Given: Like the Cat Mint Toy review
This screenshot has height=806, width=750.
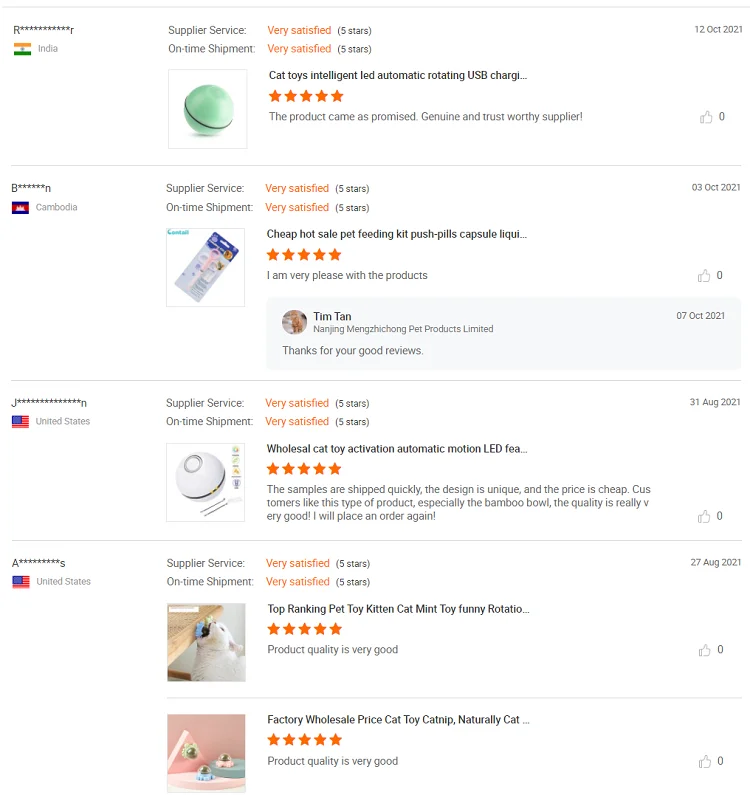Looking at the screenshot, I should (x=705, y=650).
